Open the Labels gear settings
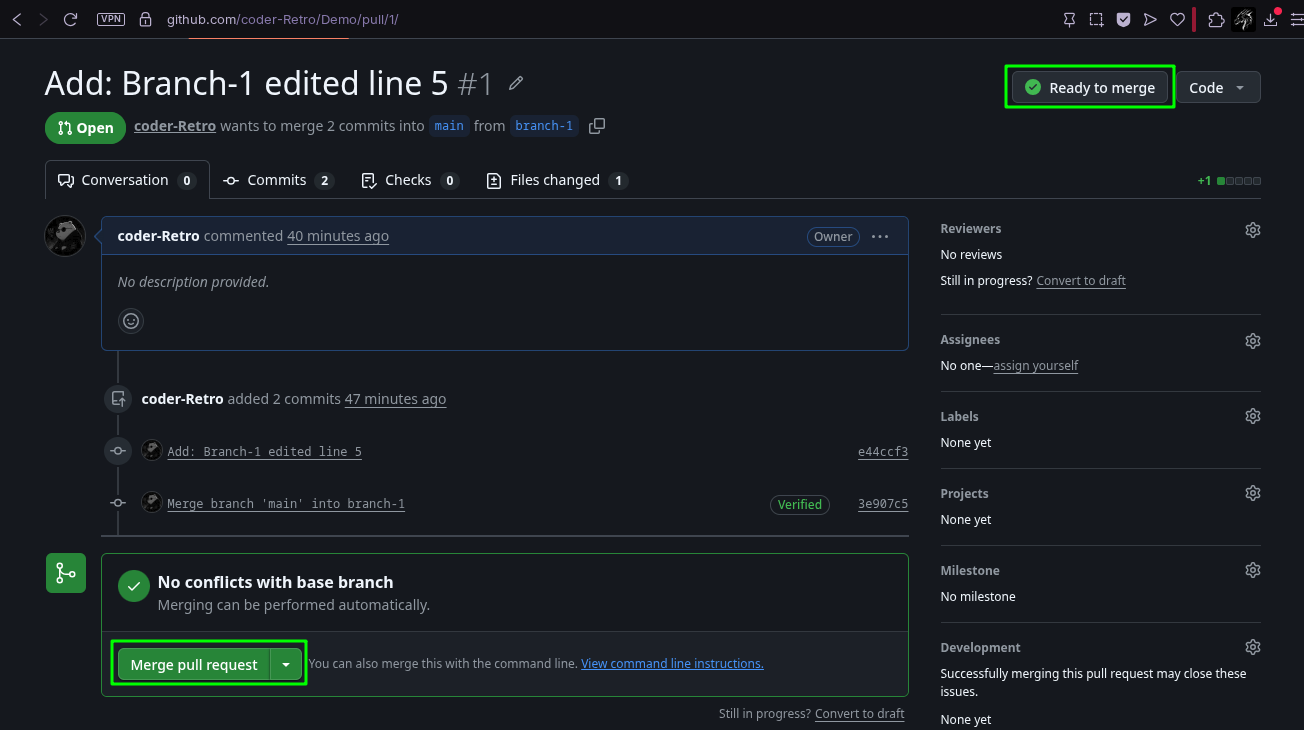The image size is (1304, 730). (x=1252, y=416)
